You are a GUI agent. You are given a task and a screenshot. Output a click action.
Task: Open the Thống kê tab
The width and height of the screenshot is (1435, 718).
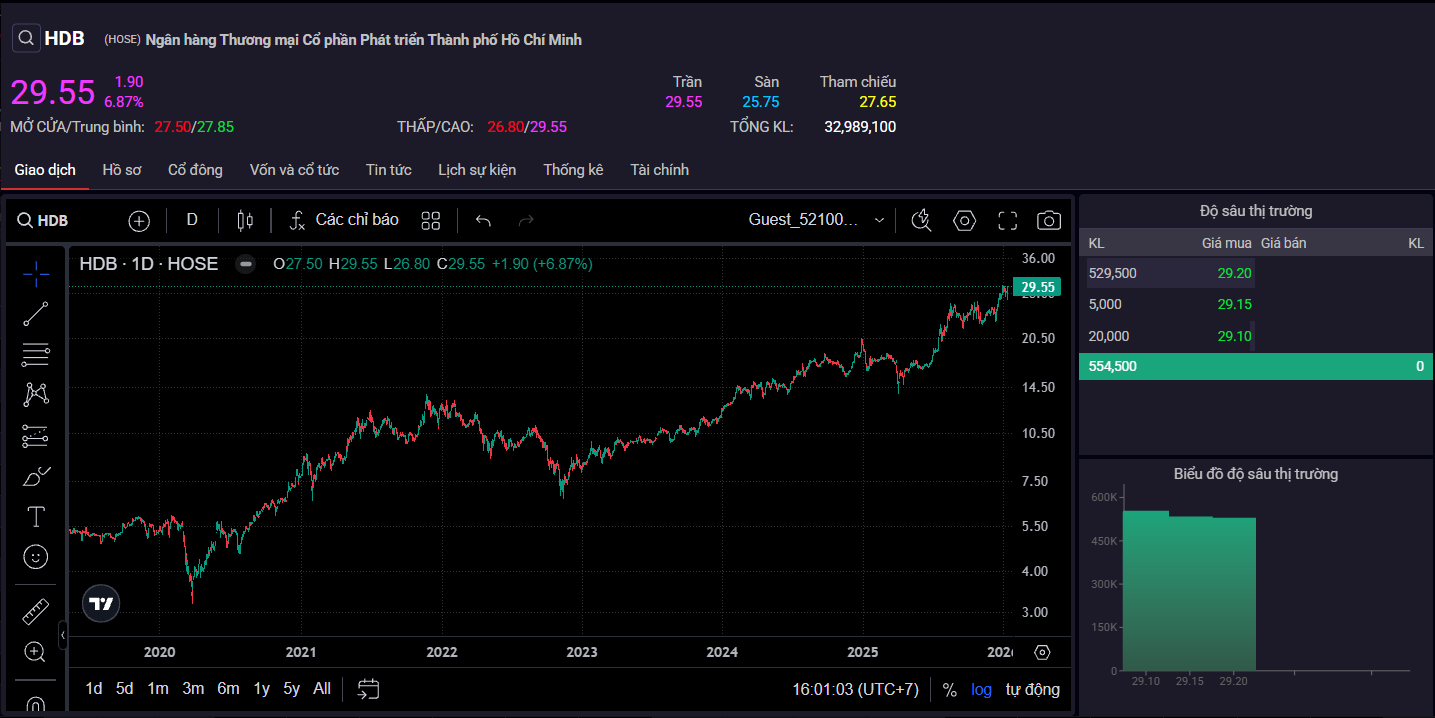click(x=573, y=170)
